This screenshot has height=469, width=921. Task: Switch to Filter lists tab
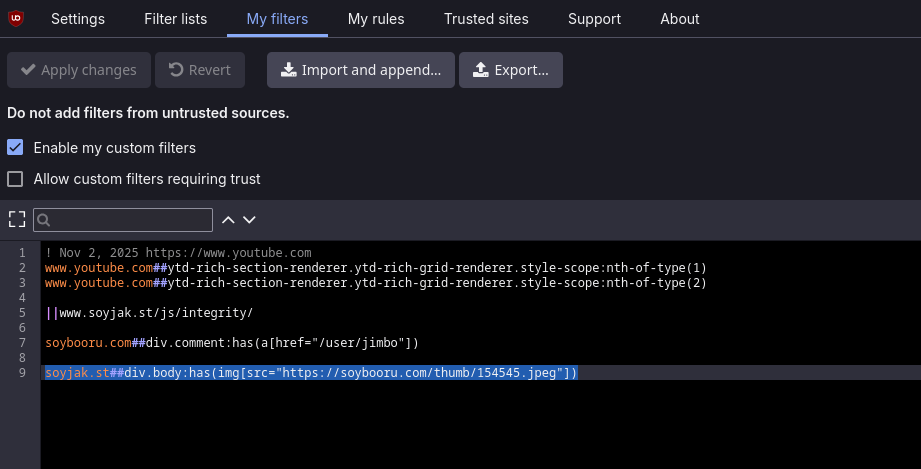pos(175,19)
